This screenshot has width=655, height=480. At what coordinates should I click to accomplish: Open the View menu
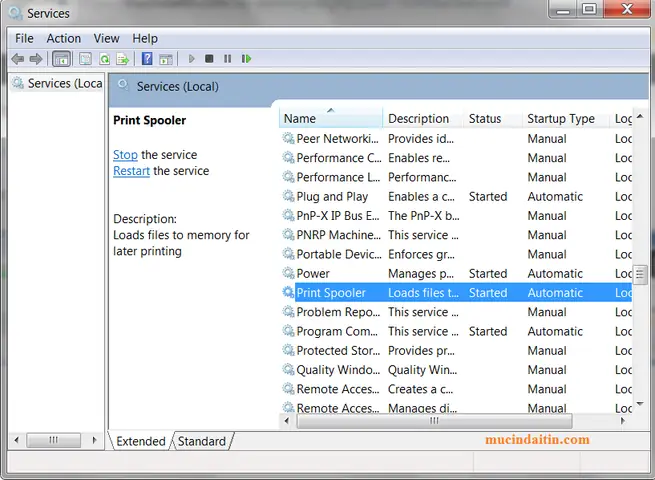click(107, 38)
